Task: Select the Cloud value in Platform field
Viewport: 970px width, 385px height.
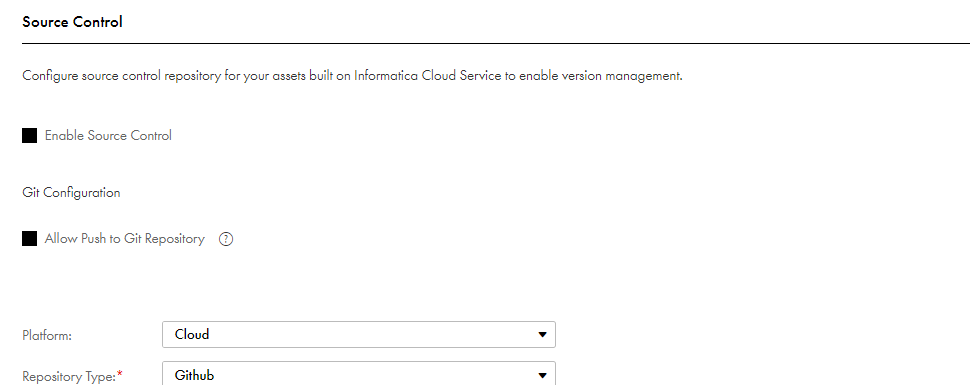Action: [192, 334]
